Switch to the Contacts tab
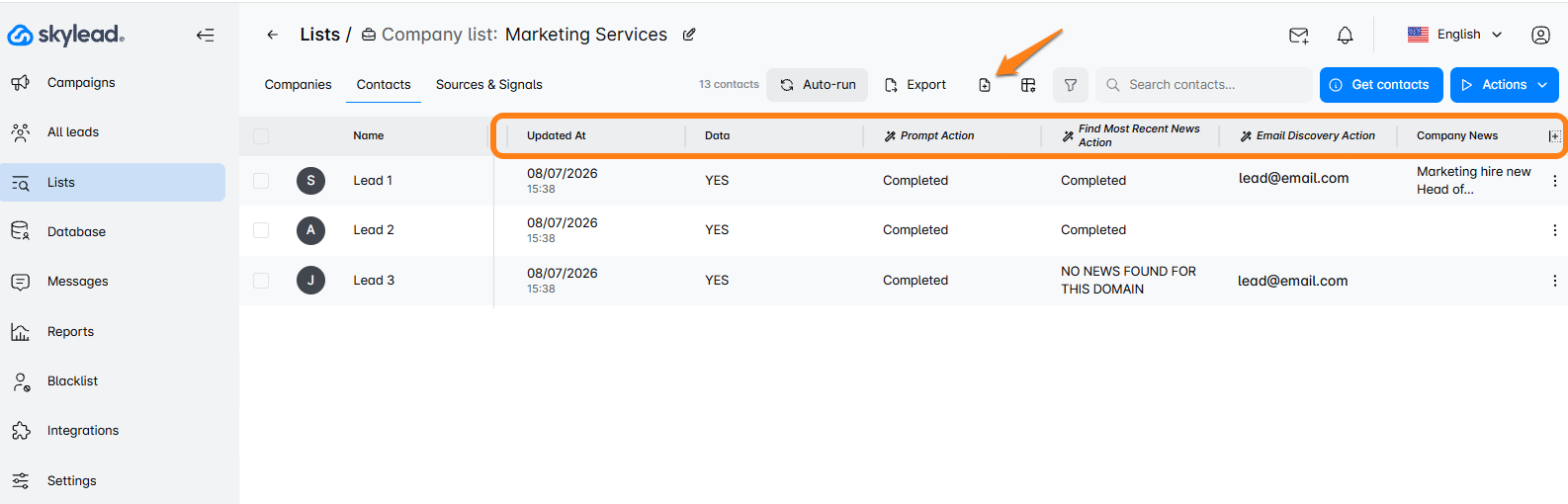The image size is (1568, 504). (x=384, y=85)
